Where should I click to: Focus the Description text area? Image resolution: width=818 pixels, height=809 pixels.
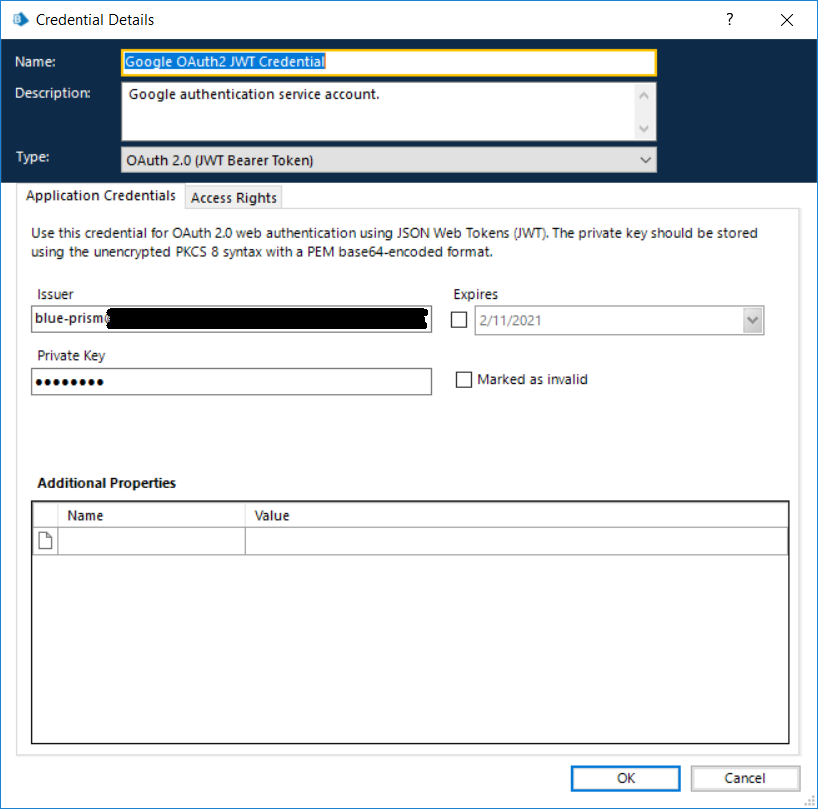click(x=389, y=112)
